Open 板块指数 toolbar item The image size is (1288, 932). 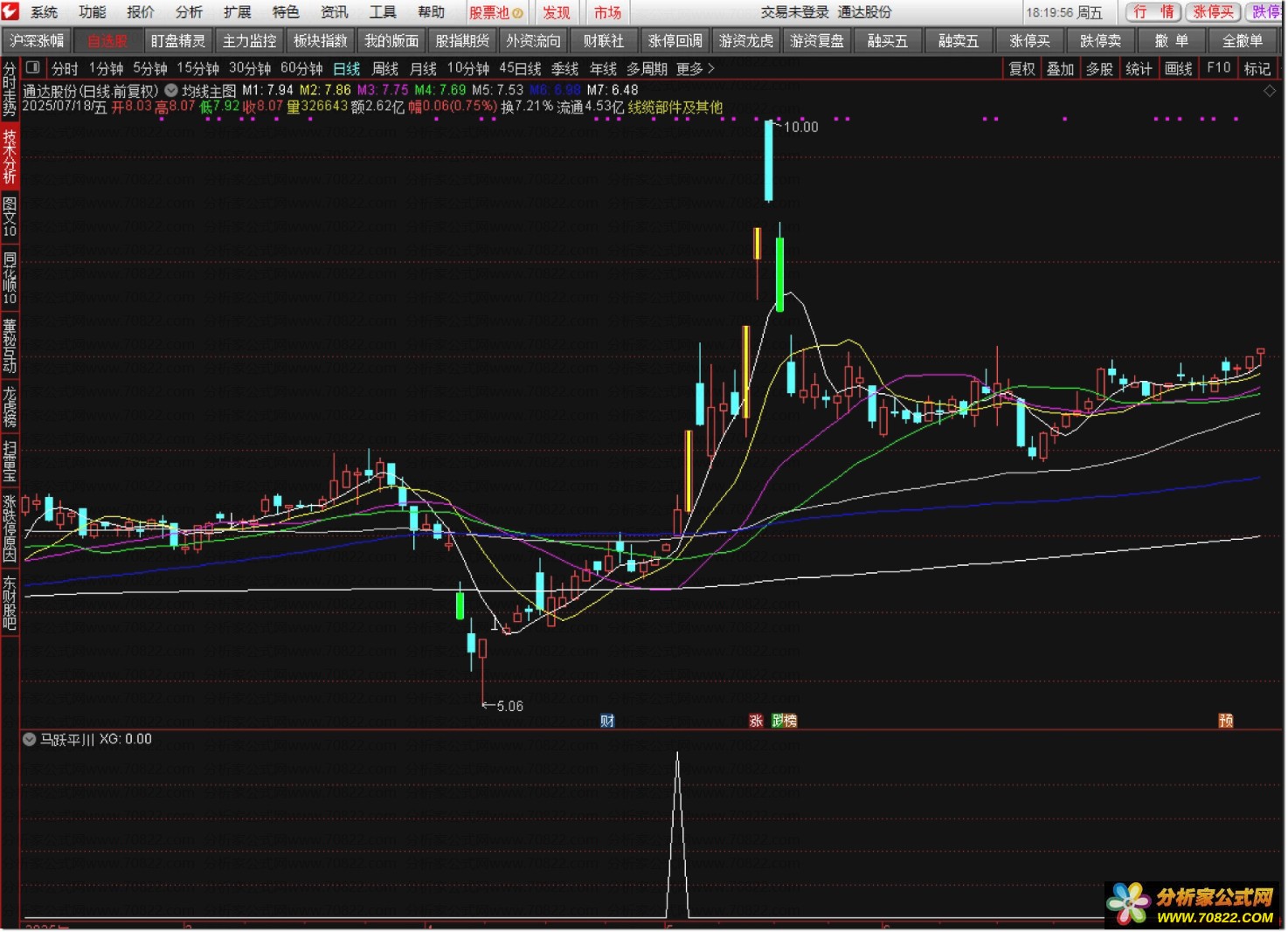coord(321,41)
